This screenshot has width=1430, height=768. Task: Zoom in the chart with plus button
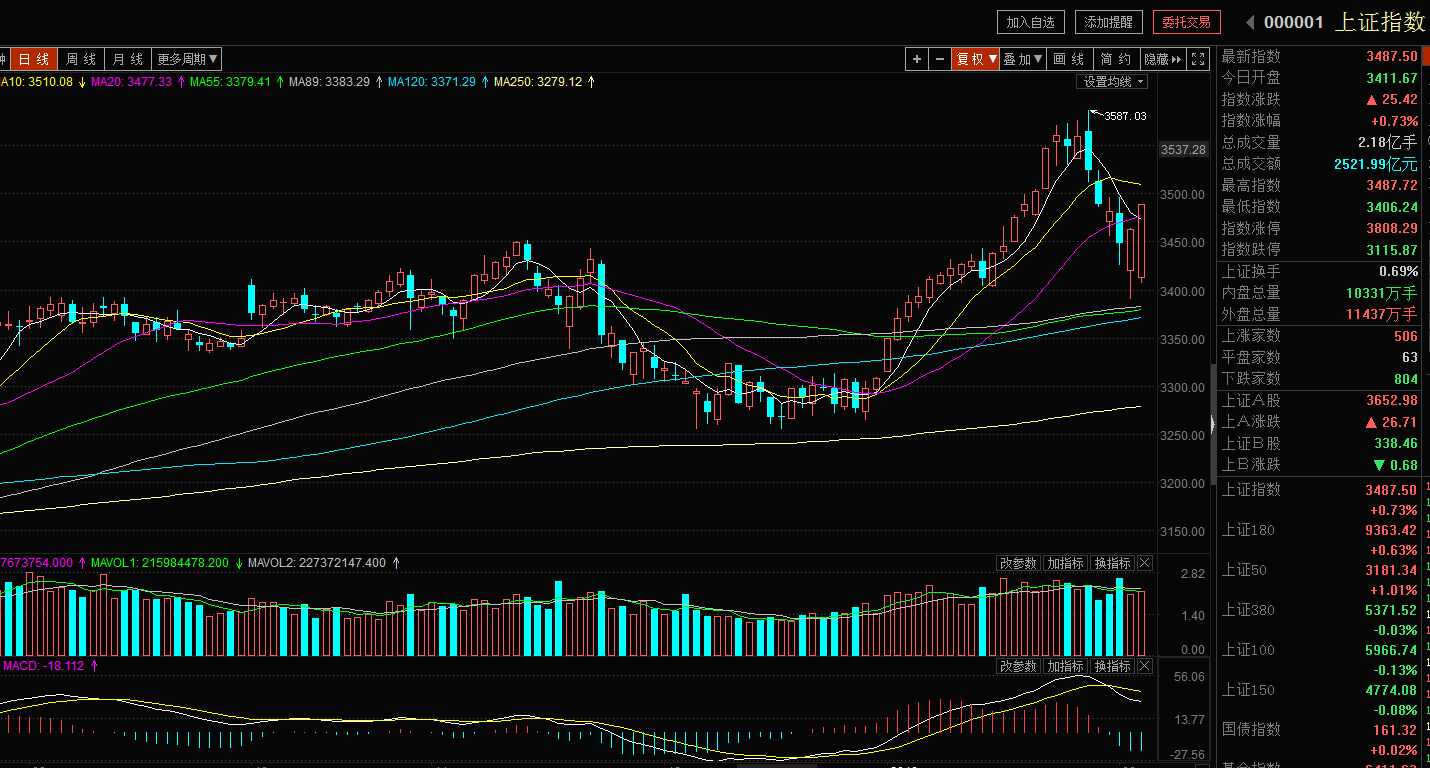click(x=917, y=59)
